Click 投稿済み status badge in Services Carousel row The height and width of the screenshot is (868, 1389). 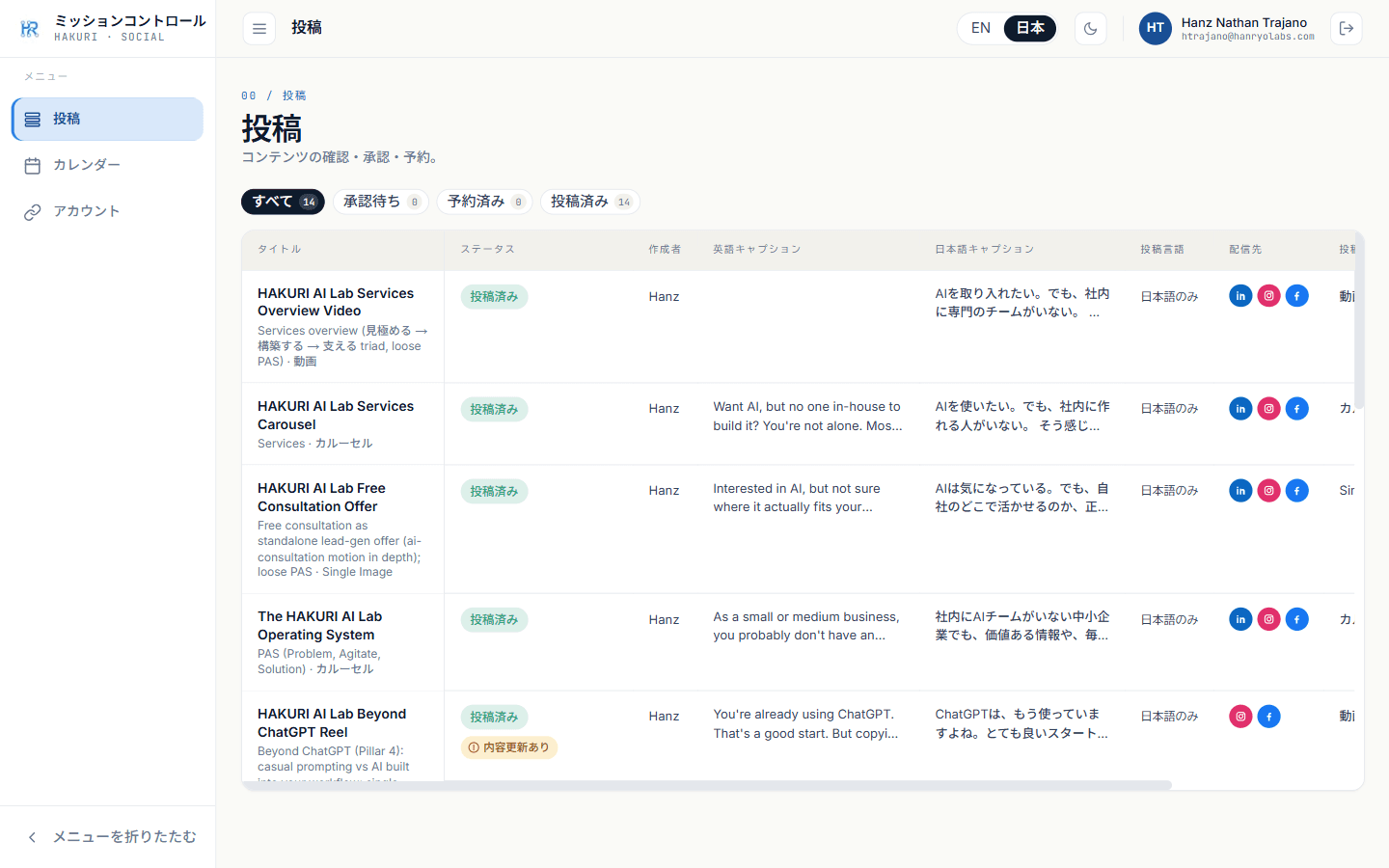pos(494,410)
